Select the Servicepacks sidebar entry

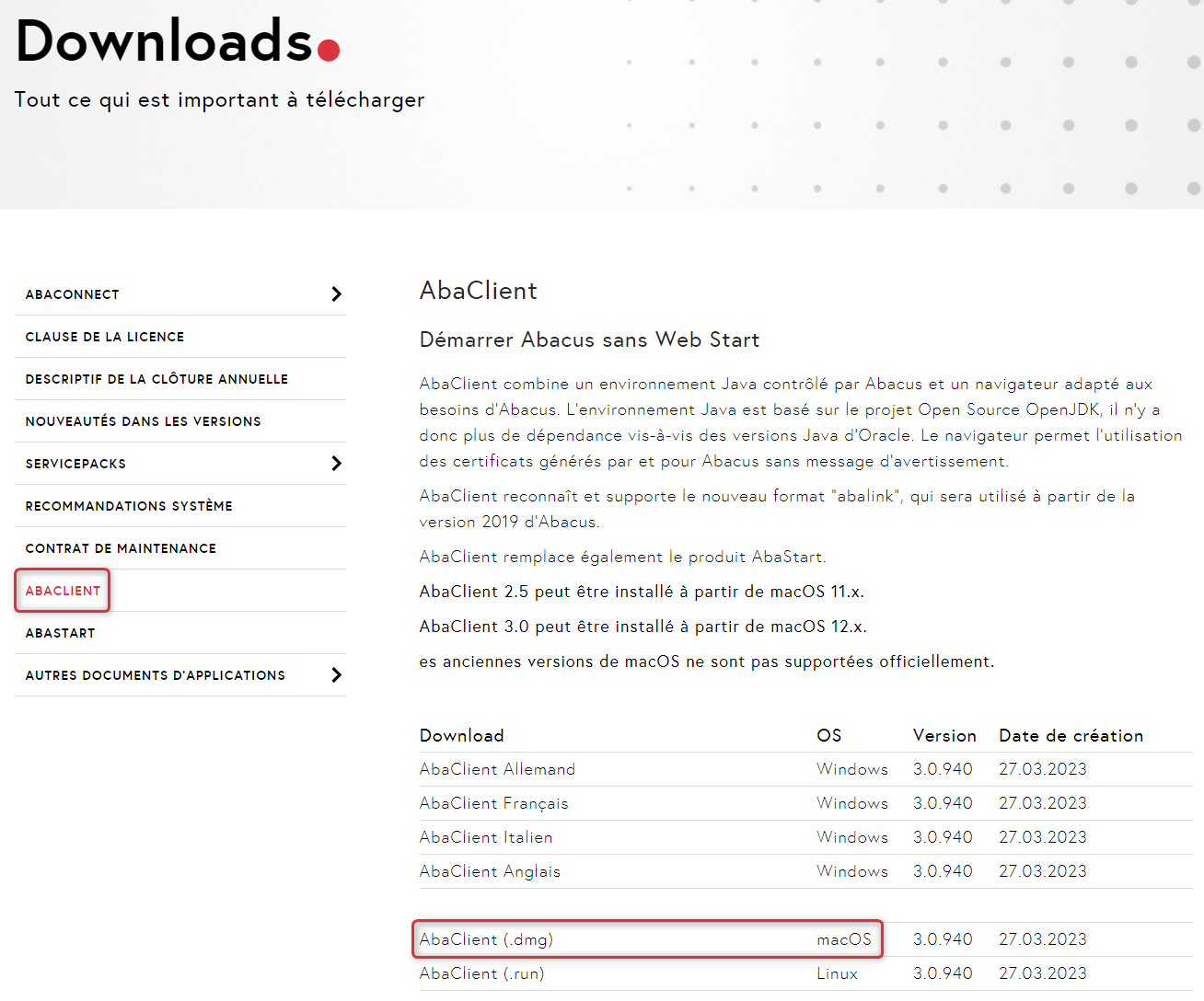(75, 464)
